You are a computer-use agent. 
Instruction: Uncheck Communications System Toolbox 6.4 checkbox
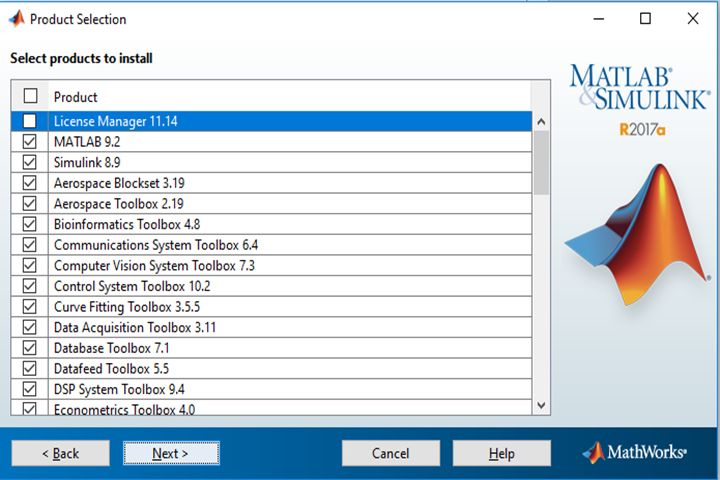coord(29,245)
